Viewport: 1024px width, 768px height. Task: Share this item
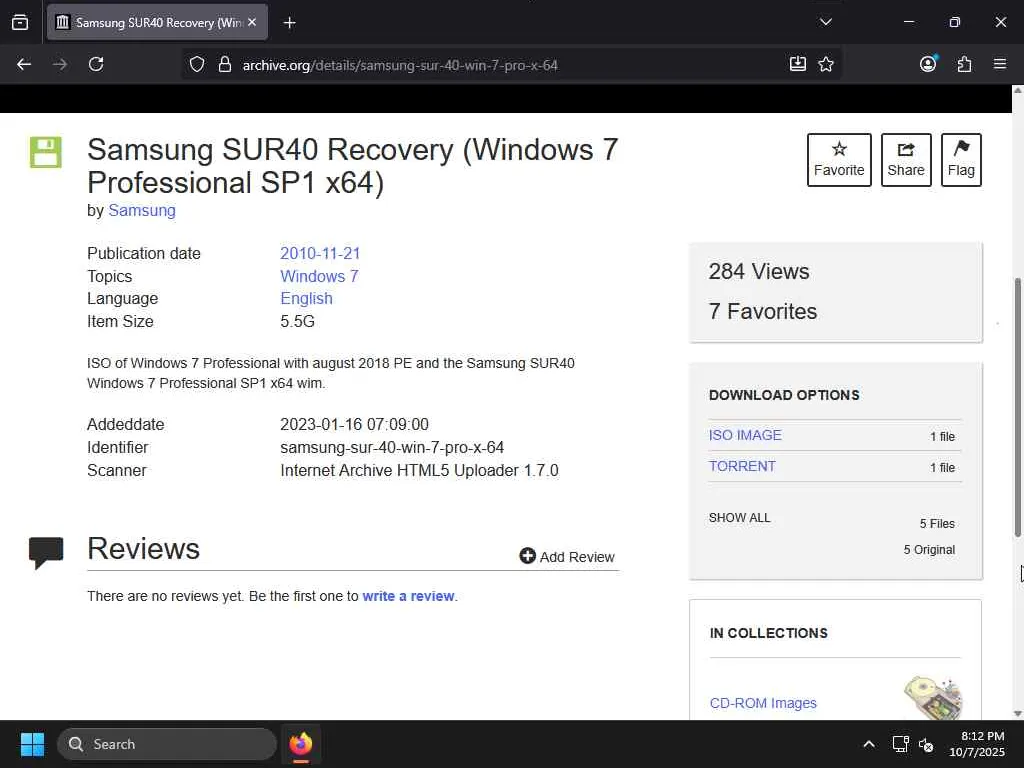906,160
